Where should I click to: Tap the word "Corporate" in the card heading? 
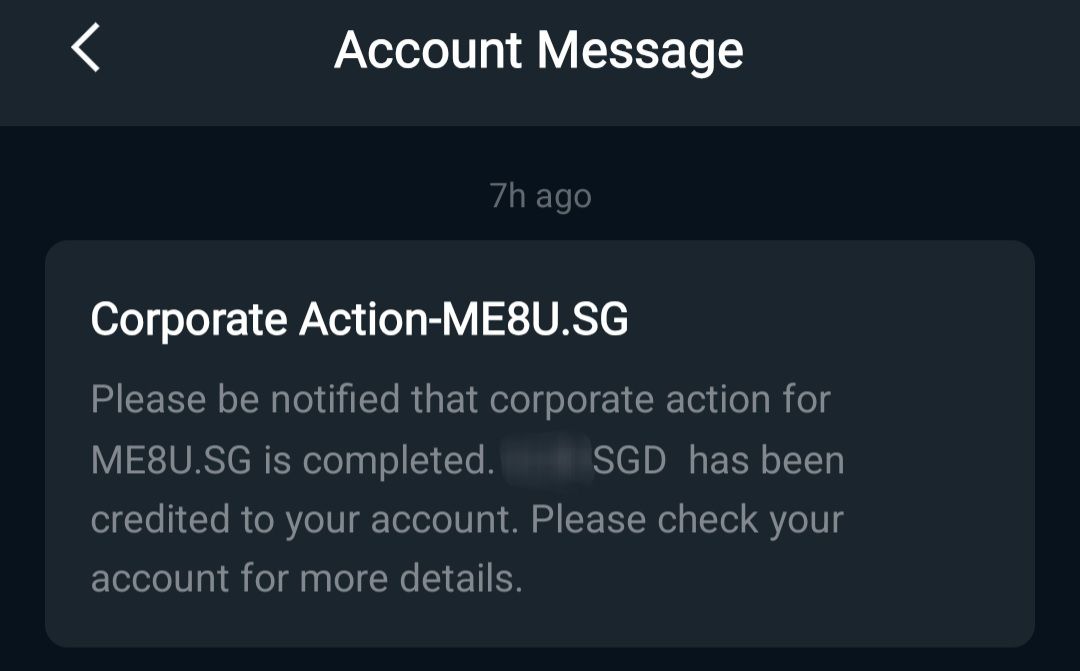point(189,320)
